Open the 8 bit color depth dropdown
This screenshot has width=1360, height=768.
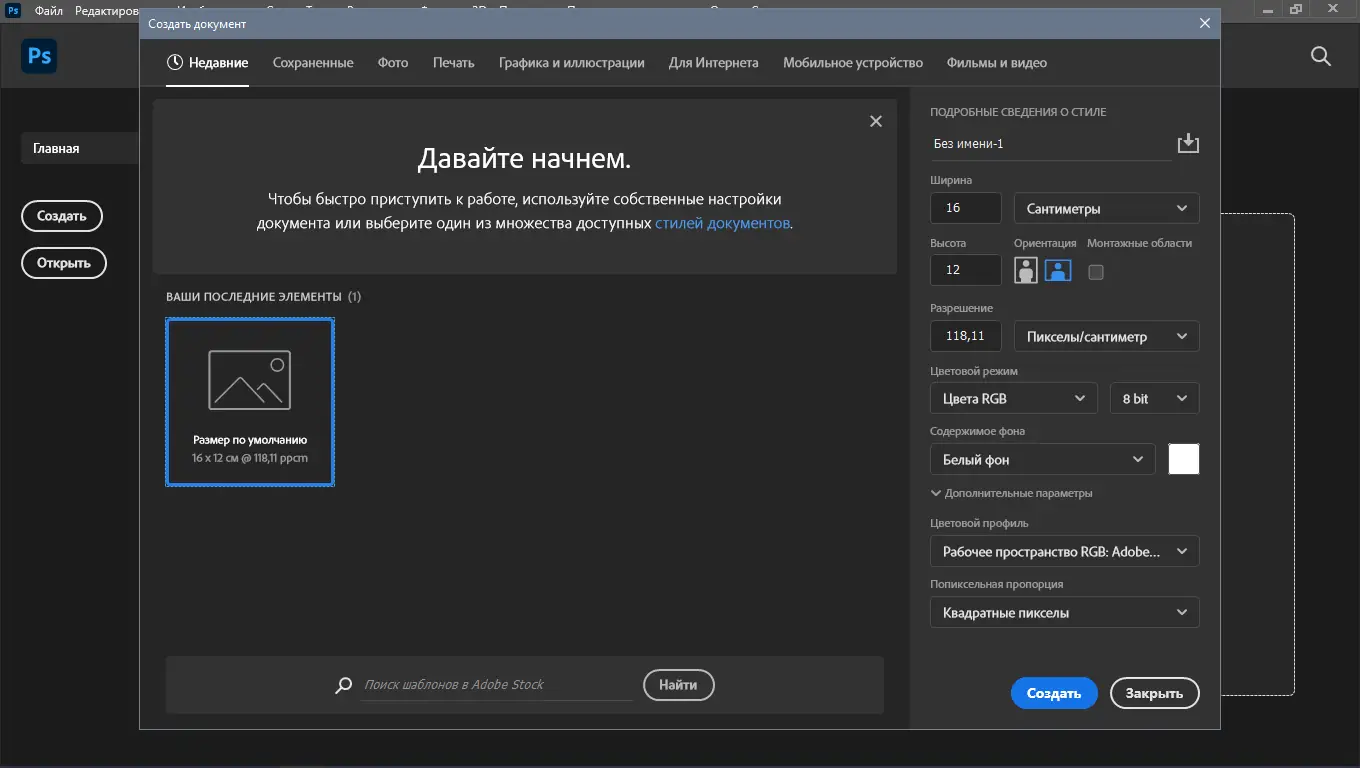[x=1153, y=398]
